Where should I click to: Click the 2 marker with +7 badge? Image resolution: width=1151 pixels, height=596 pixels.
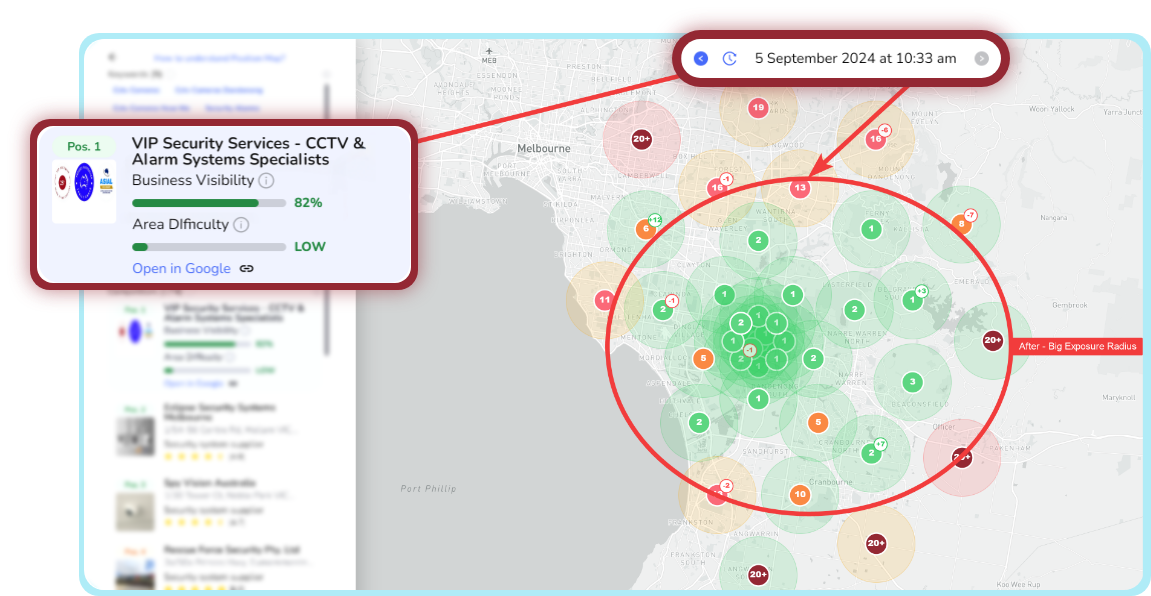pyautogui.click(x=871, y=453)
